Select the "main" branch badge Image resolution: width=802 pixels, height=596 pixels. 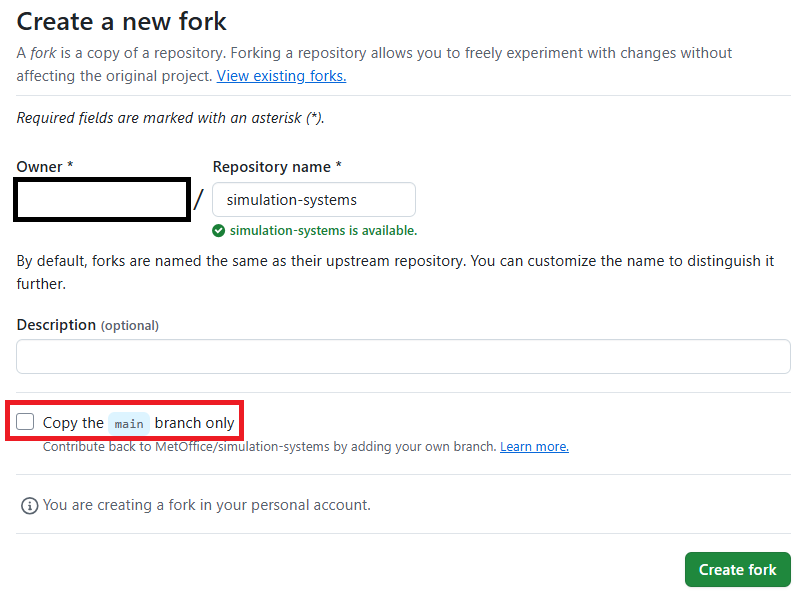[x=128, y=422]
